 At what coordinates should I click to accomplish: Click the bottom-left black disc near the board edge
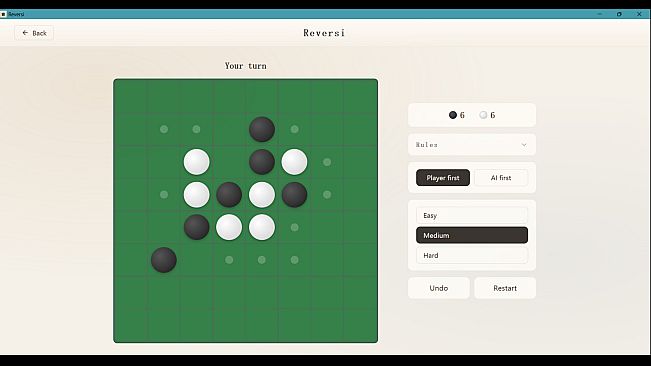tap(164, 260)
